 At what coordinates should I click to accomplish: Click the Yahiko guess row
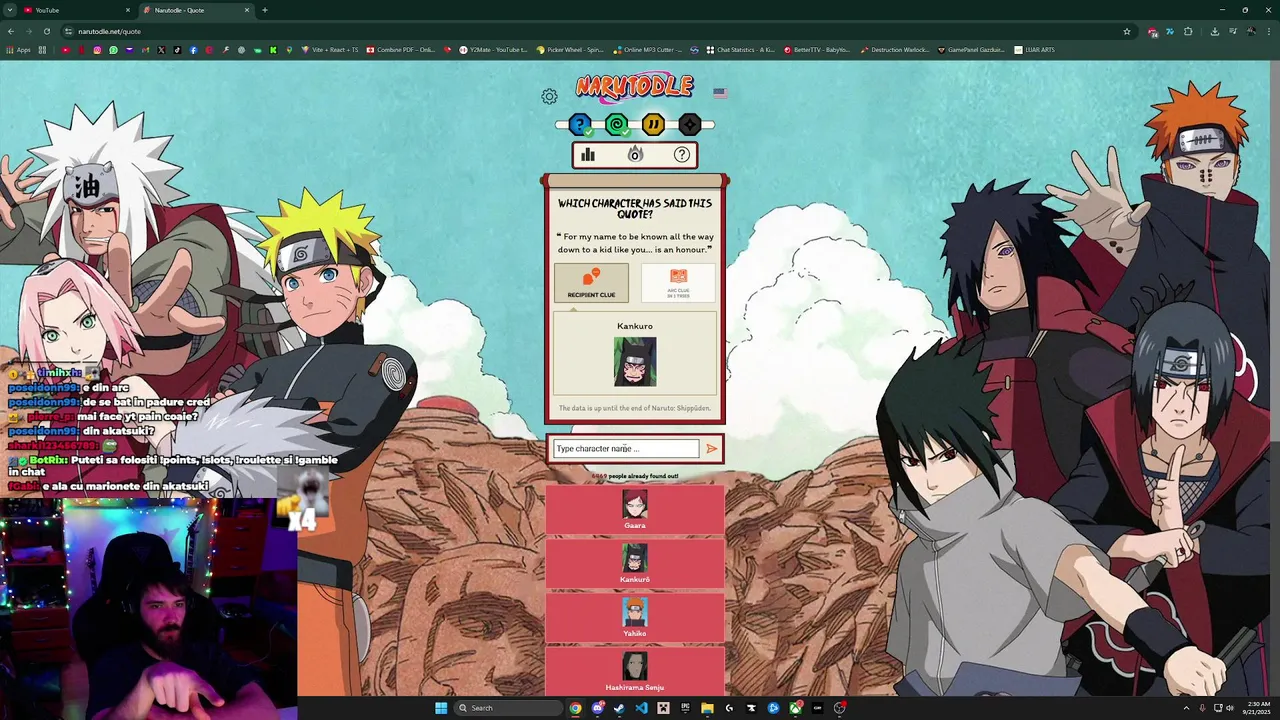[x=635, y=618]
